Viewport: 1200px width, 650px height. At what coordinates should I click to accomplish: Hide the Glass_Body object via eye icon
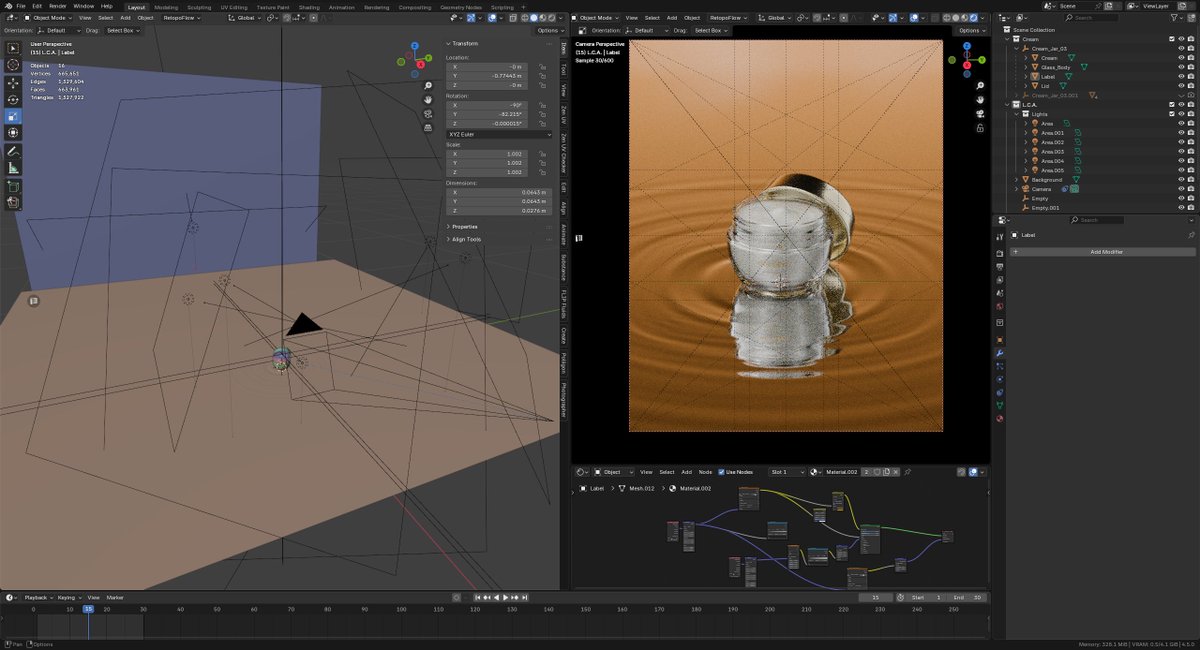coord(1181,67)
